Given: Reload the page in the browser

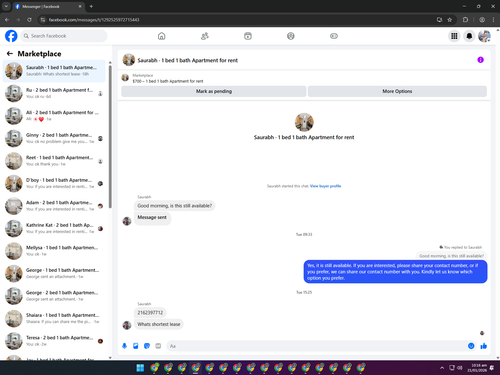Looking at the screenshot, I should [x=29, y=20].
